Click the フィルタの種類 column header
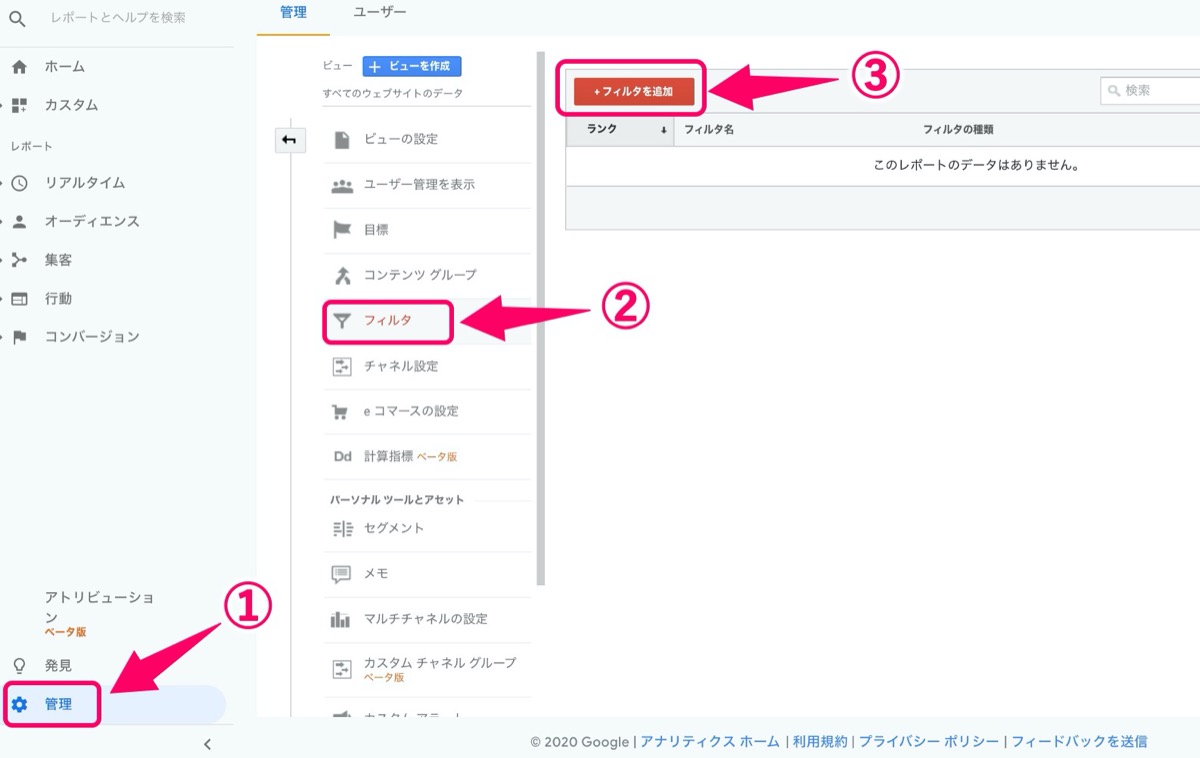1200x758 pixels. [958, 130]
